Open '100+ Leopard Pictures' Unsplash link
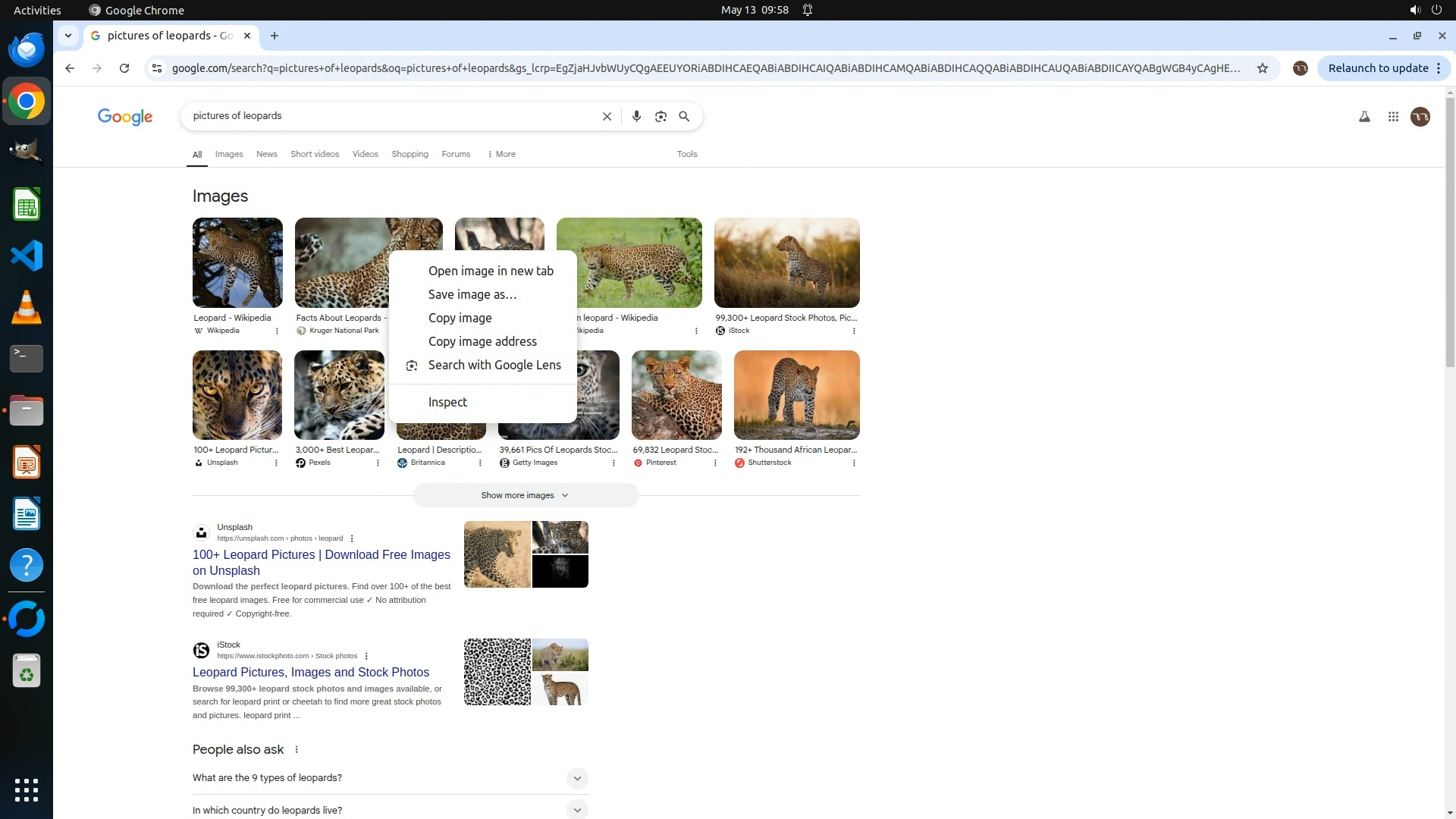Image resolution: width=1456 pixels, height=819 pixels. tap(321, 562)
